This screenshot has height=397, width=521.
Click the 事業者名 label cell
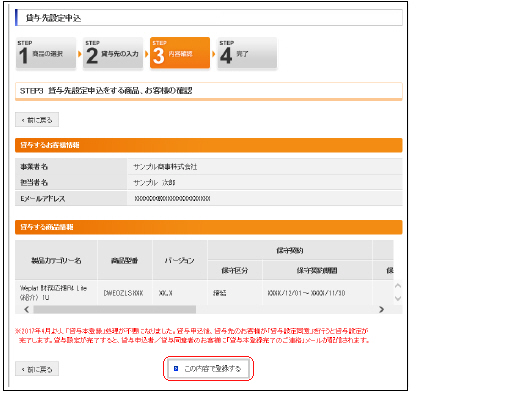[x=71, y=167]
